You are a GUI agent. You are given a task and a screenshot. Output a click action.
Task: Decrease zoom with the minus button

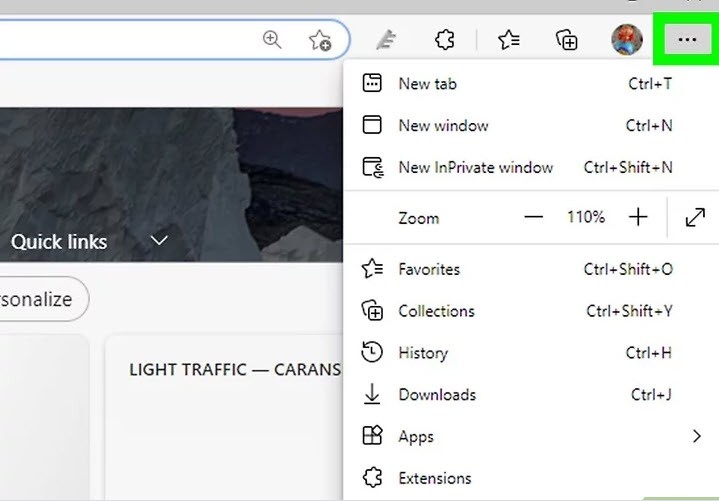533,217
